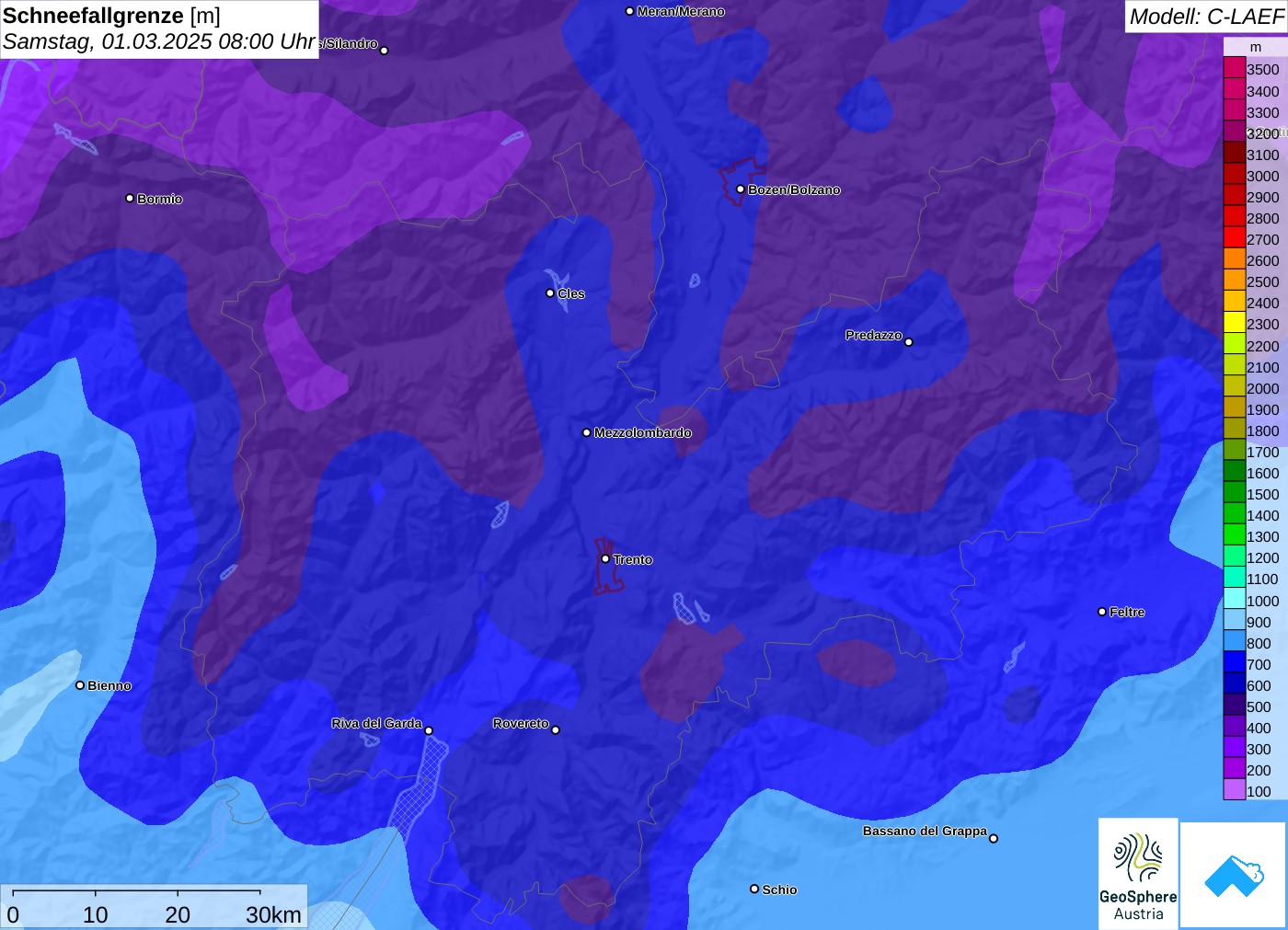Image resolution: width=1288 pixels, height=930 pixels.
Task: Select the Bozen/Bolzano city marker
Action: pos(741,189)
